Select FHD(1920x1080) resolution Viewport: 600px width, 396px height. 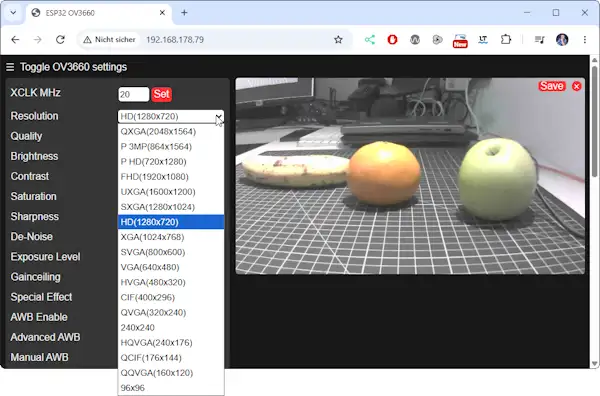[171, 177]
